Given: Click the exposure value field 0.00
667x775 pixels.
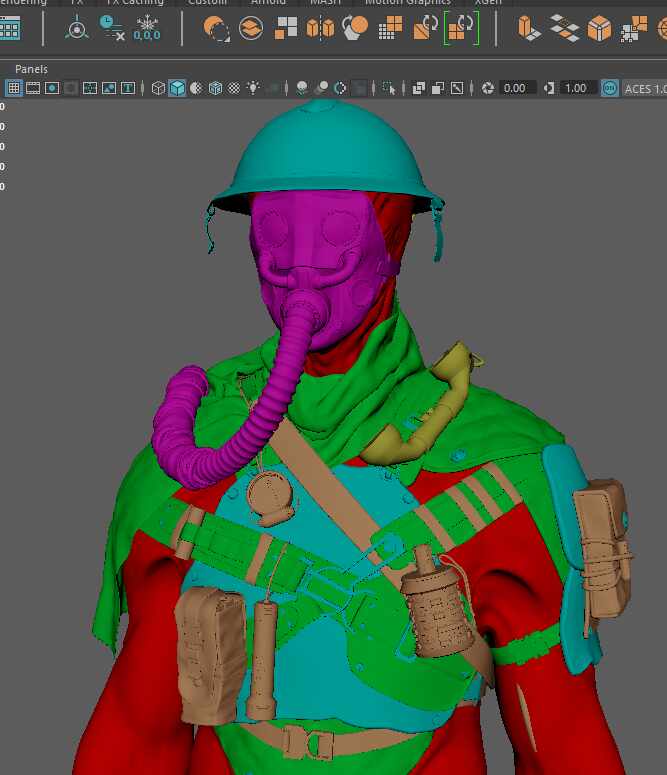Looking at the screenshot, I should pyautogui.click(x=517, y=88).
